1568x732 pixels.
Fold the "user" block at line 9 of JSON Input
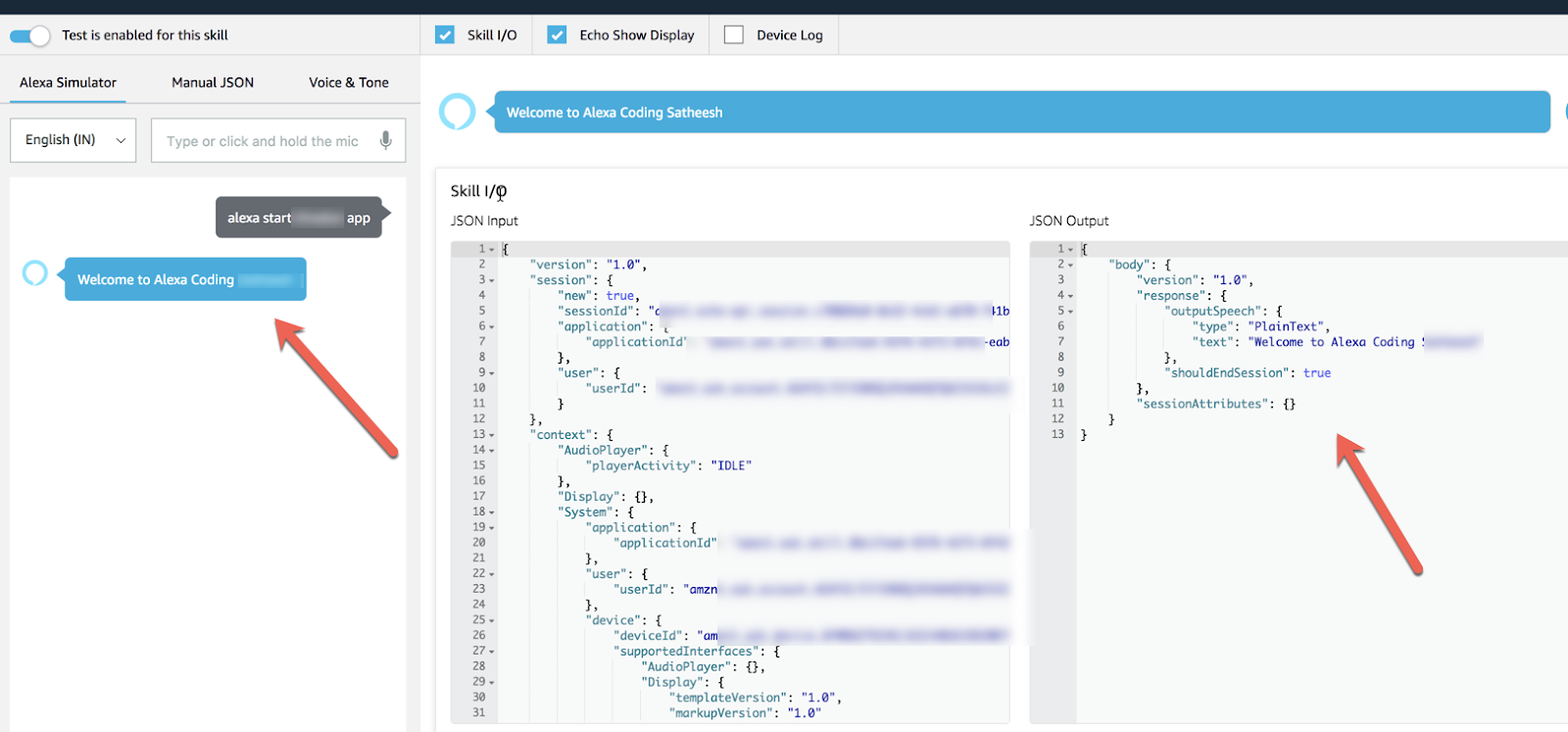coord(492,373)
